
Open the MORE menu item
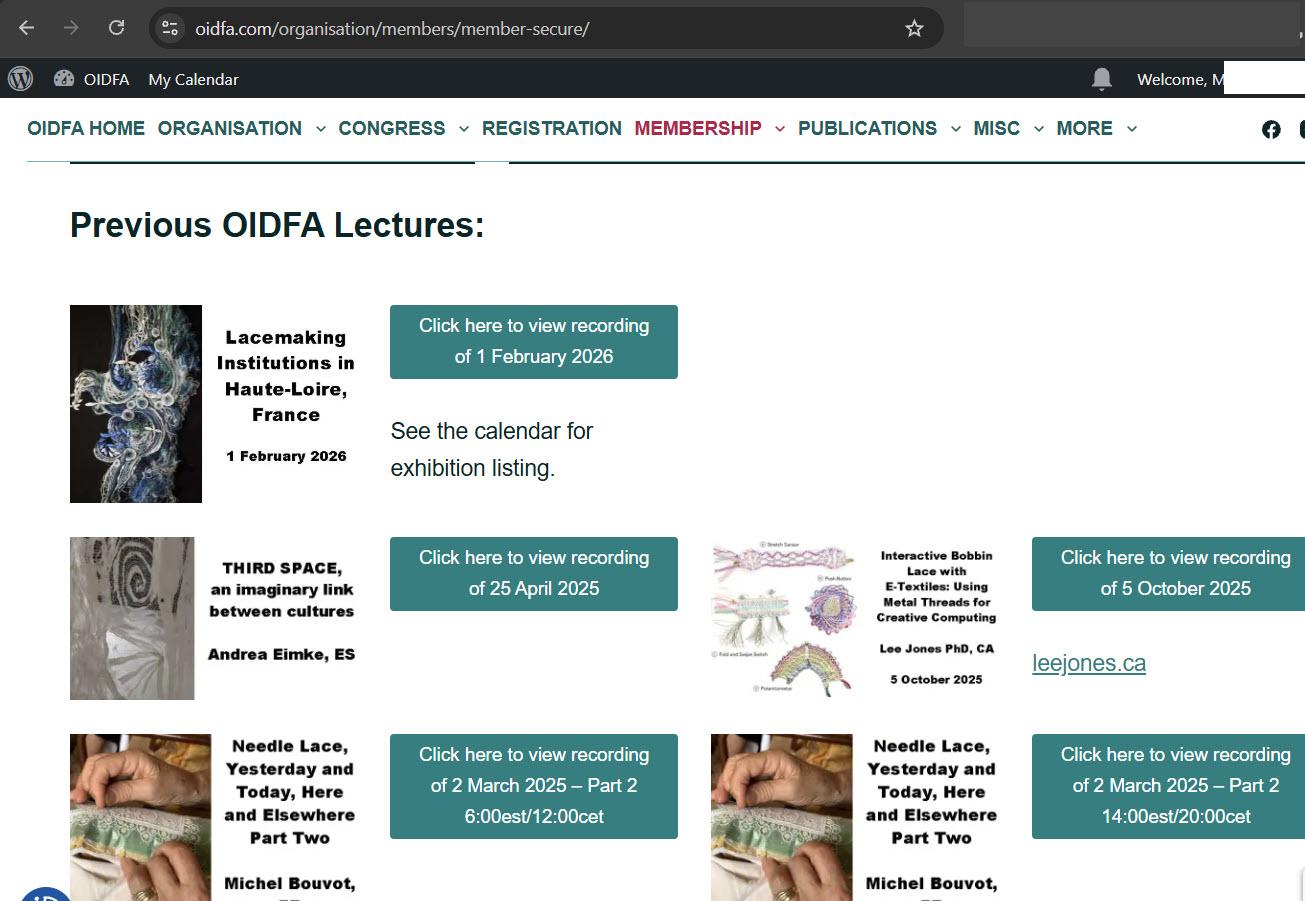coord(1085,129)
